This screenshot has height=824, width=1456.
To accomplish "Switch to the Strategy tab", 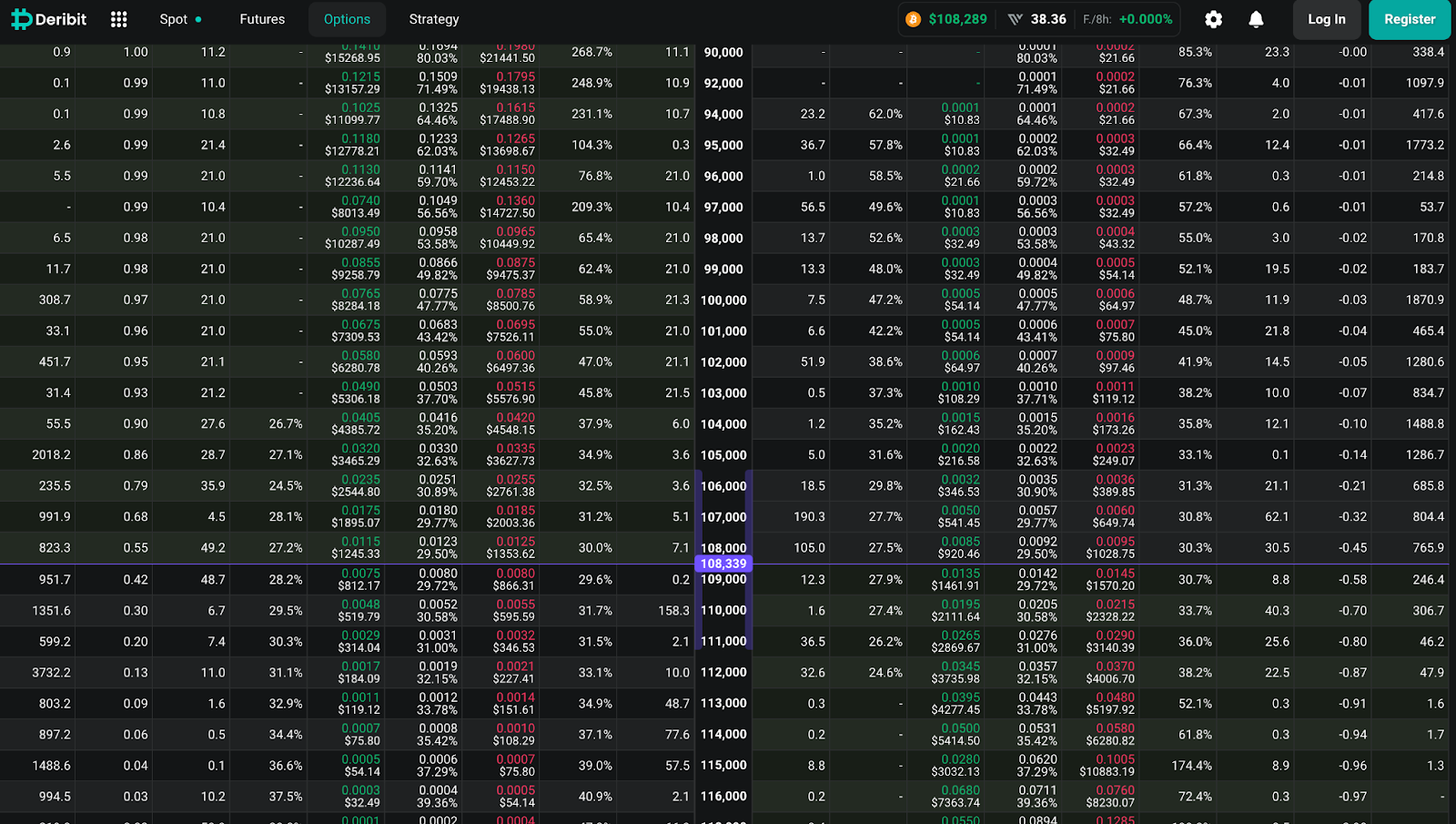I will [x=434, y=19].
